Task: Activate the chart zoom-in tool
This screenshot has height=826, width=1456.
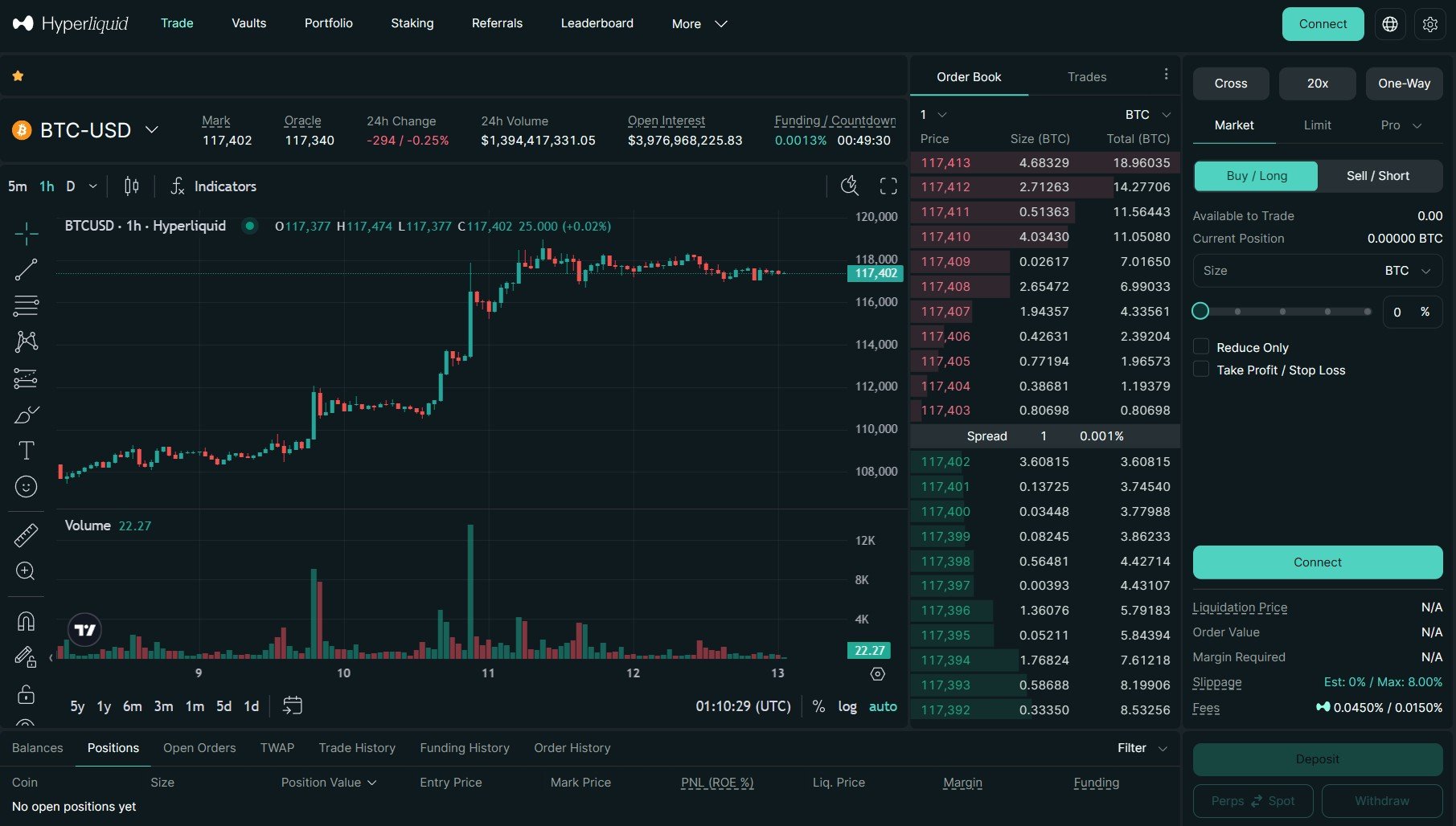Action: coord(26,571)
